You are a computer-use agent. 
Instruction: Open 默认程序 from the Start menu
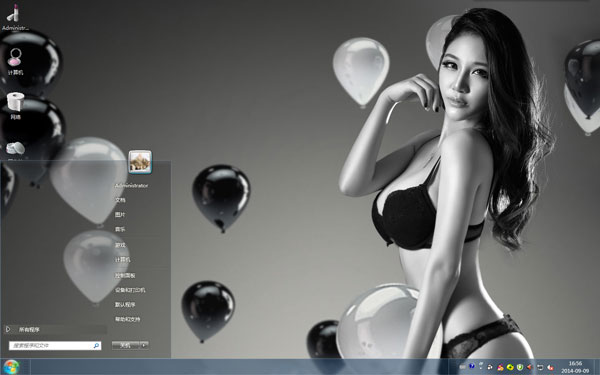[x=125, y=305]
